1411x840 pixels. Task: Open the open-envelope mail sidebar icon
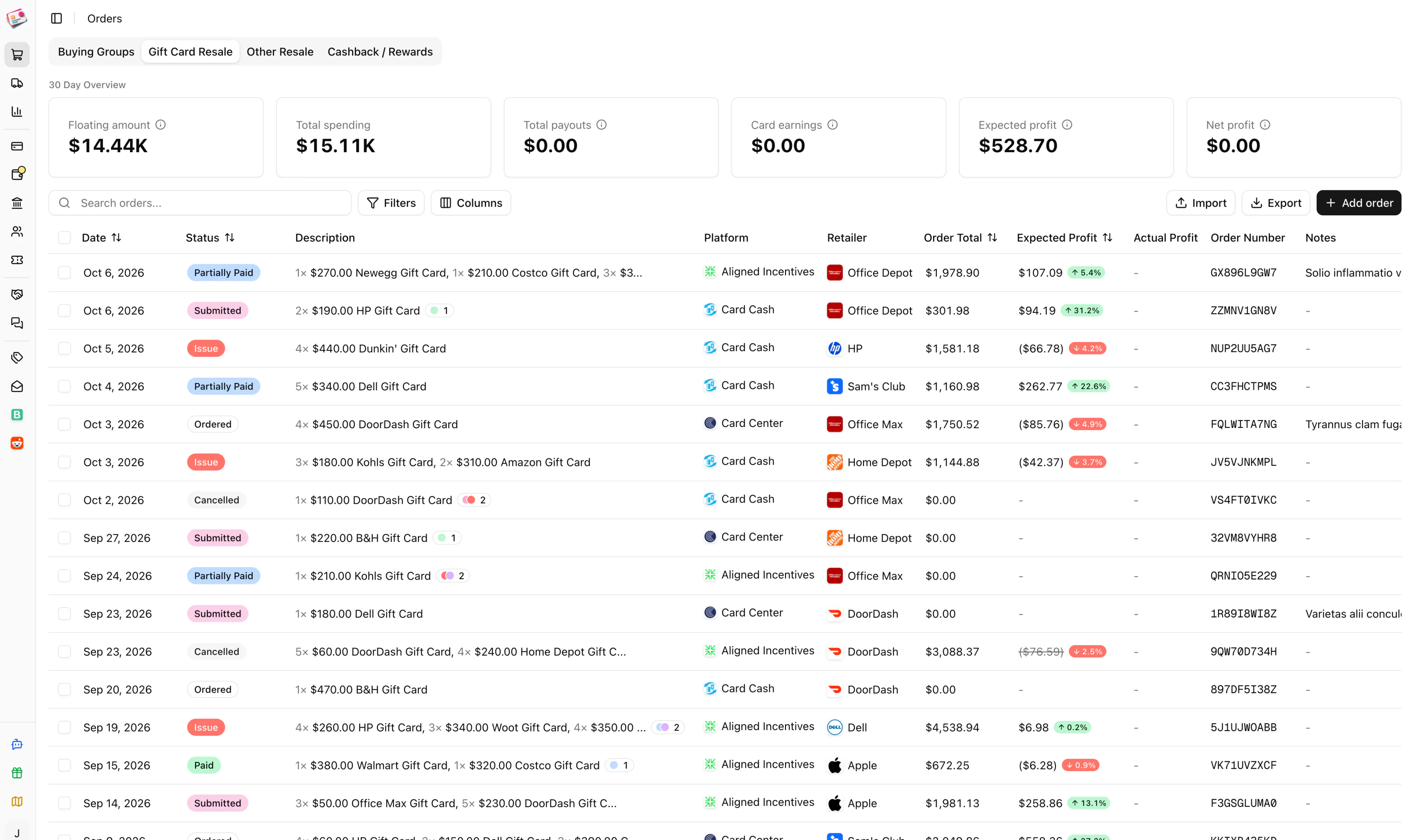pyautogui.click(x=17, y=386)
